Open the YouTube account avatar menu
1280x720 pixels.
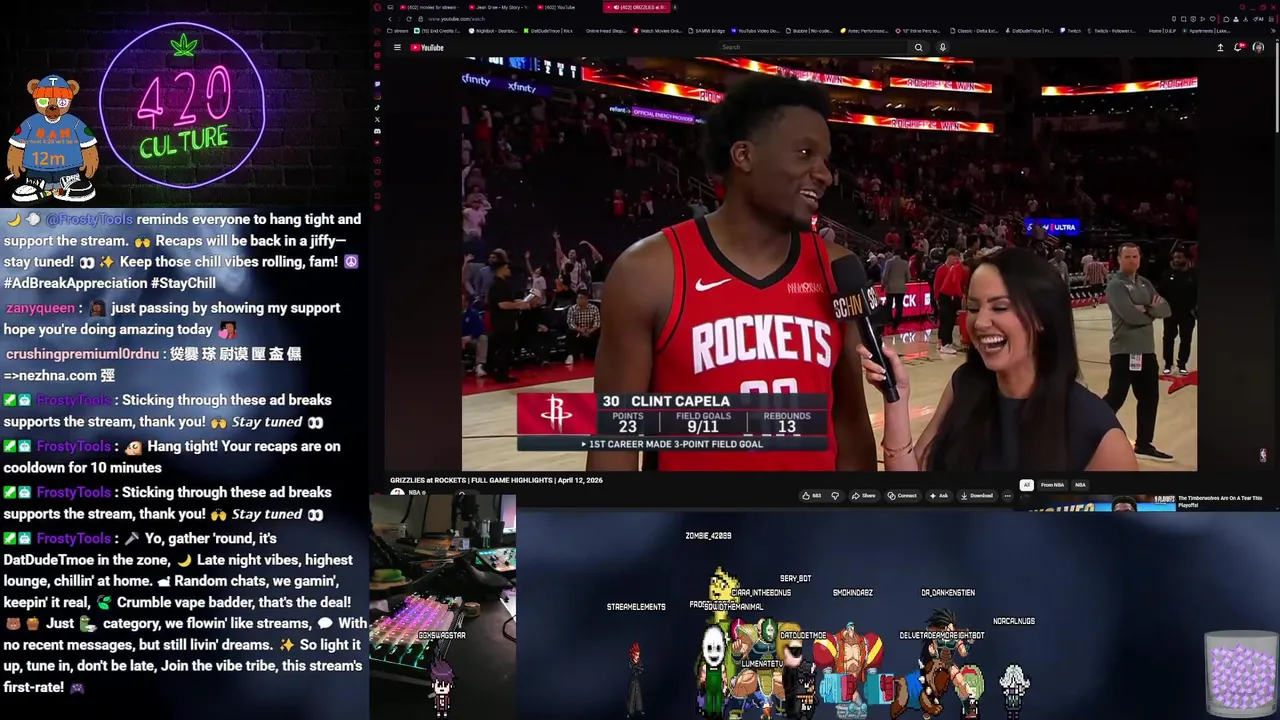click(x=1258, y=47)
